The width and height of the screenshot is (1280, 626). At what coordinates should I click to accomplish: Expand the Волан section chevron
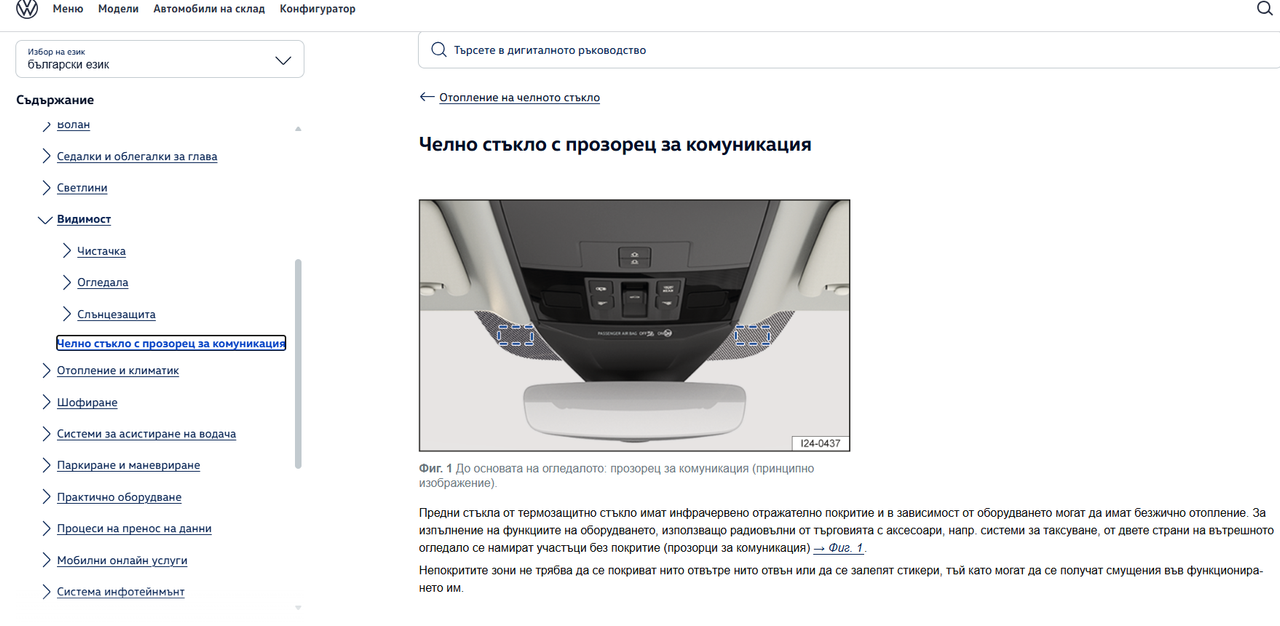point(45,125)
